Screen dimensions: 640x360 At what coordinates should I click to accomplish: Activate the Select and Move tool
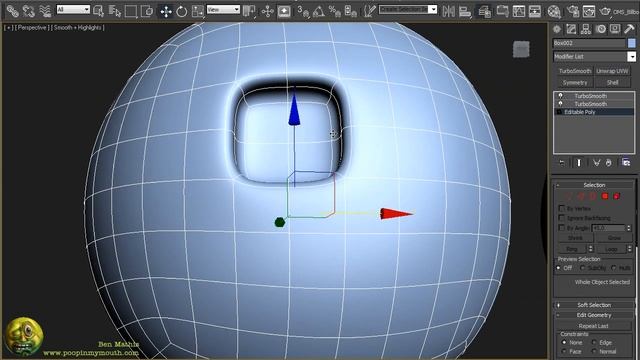(x=166, y=11)
